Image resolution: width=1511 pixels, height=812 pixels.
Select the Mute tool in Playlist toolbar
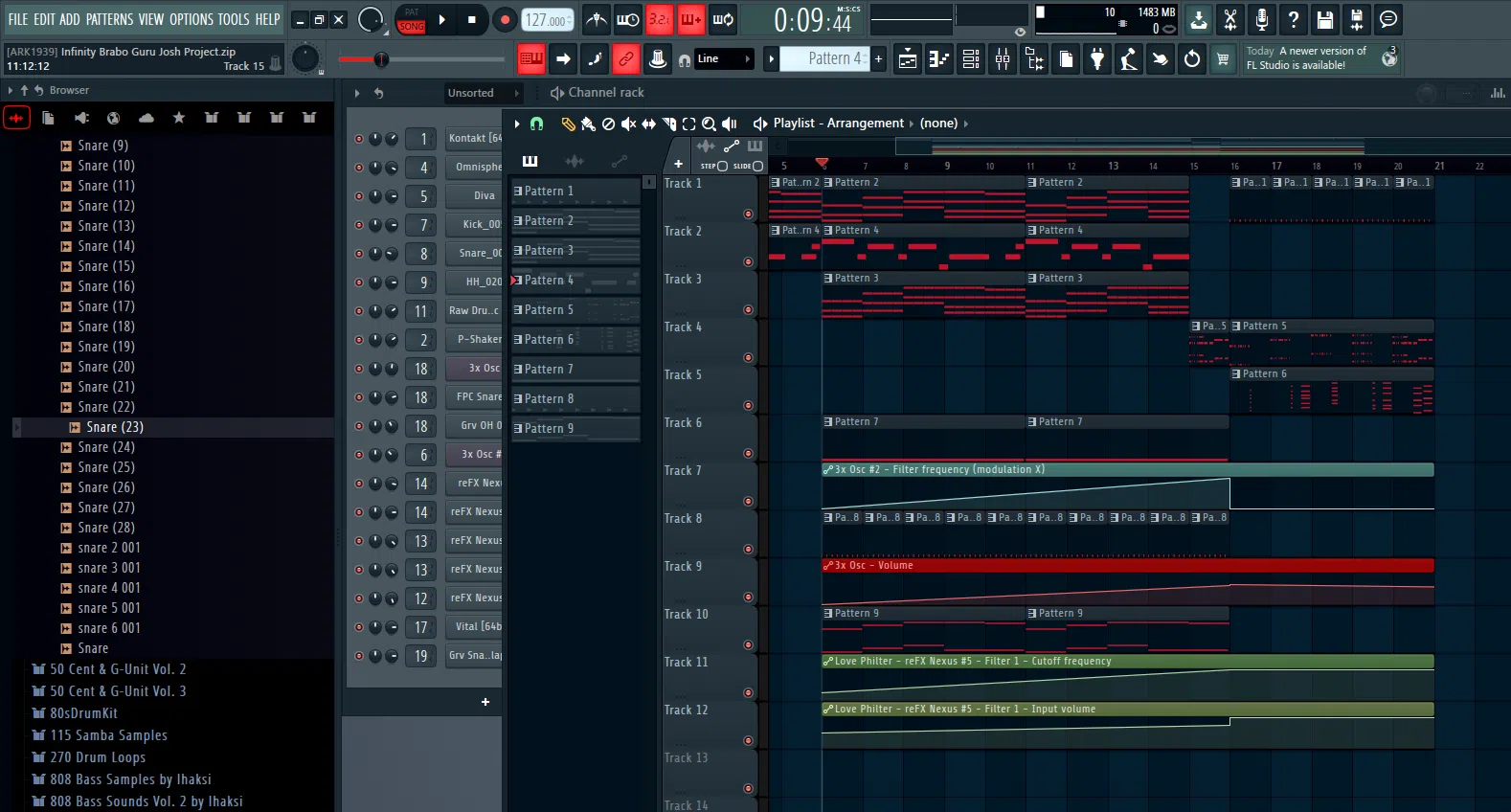click(628, 124)
